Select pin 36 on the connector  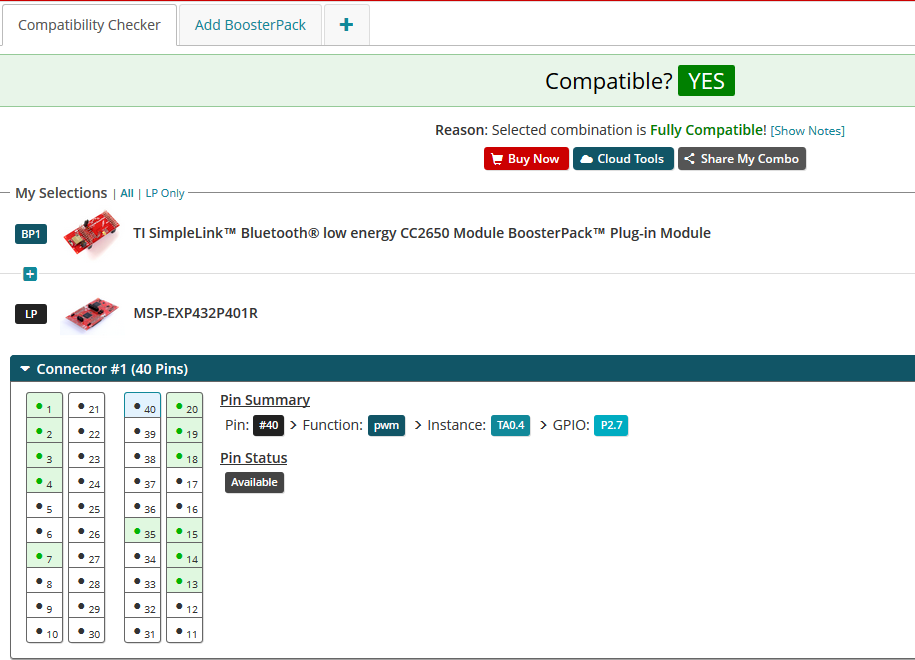[142, 506]
